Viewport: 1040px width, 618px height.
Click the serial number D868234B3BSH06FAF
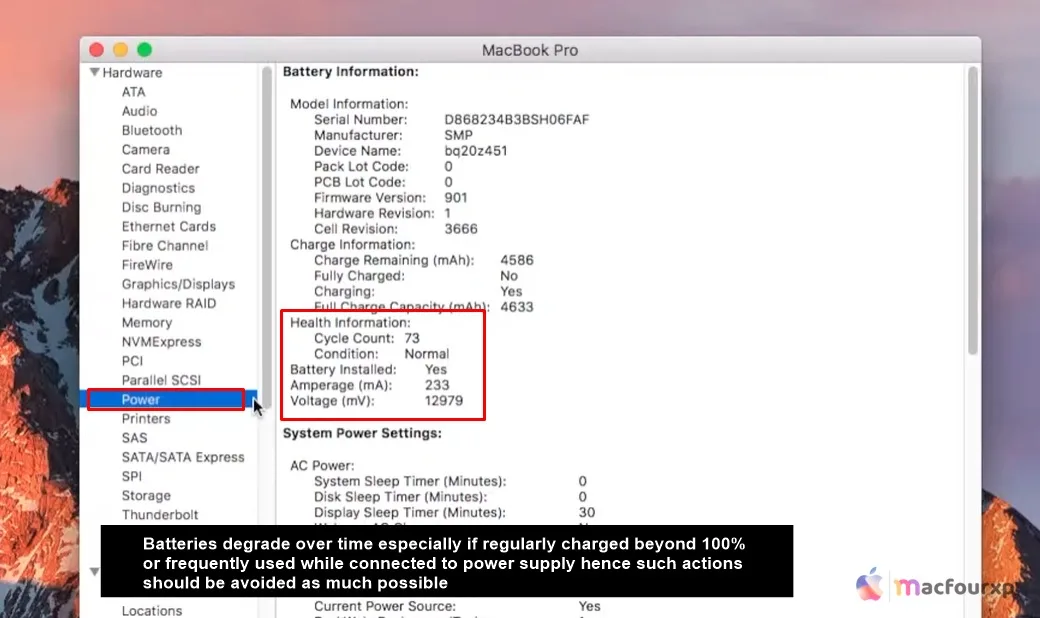tap(517, 120)
